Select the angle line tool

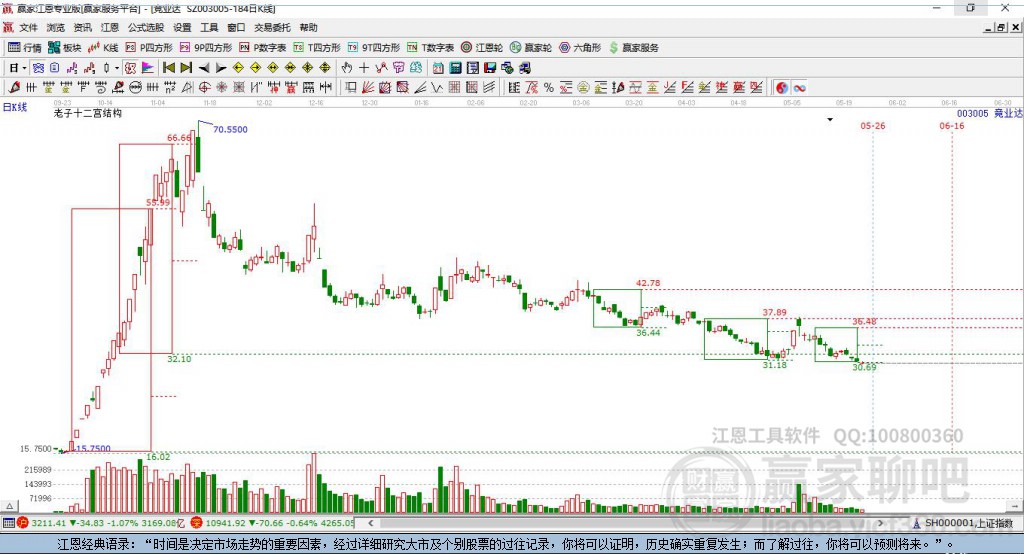pyautogui.click(x=420, y=88)
